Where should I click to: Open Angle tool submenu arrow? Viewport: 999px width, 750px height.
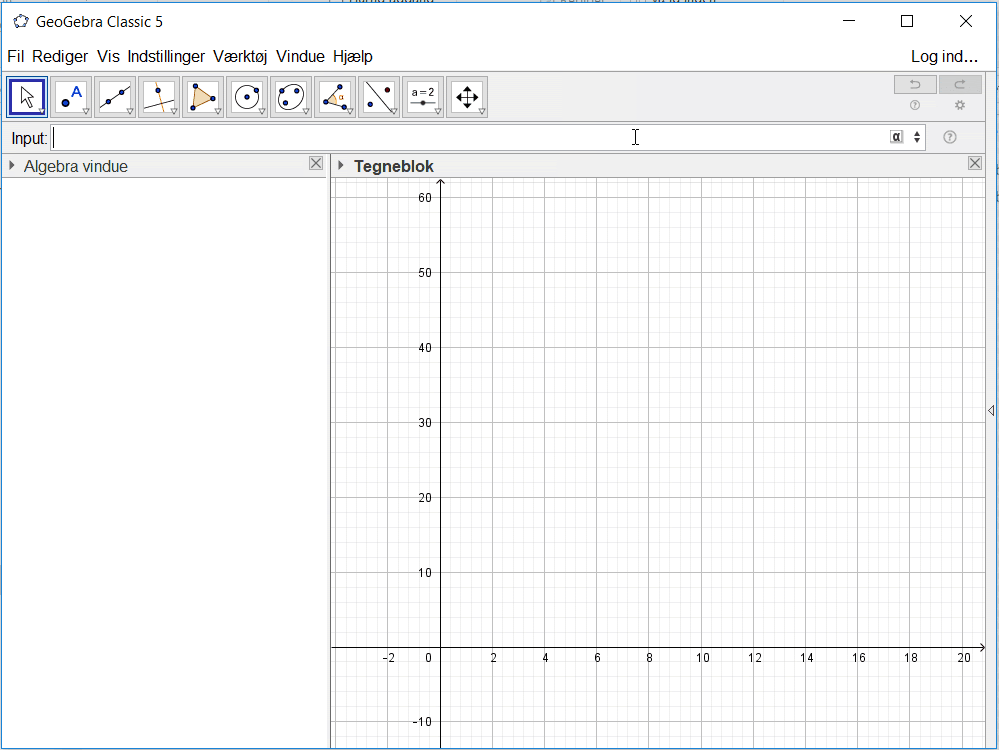point(350,112)
